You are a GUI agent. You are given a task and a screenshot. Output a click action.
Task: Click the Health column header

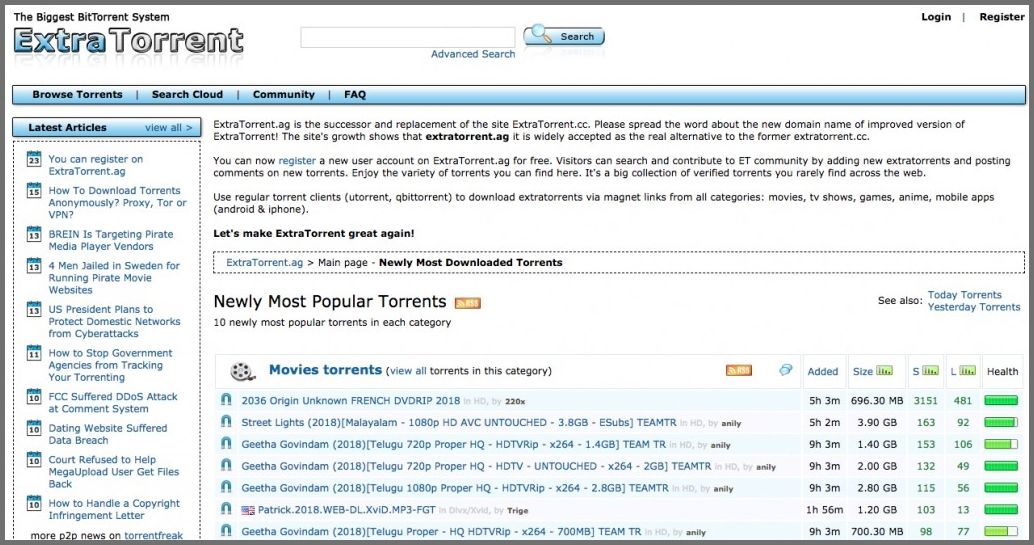[x=1002, y=371]
